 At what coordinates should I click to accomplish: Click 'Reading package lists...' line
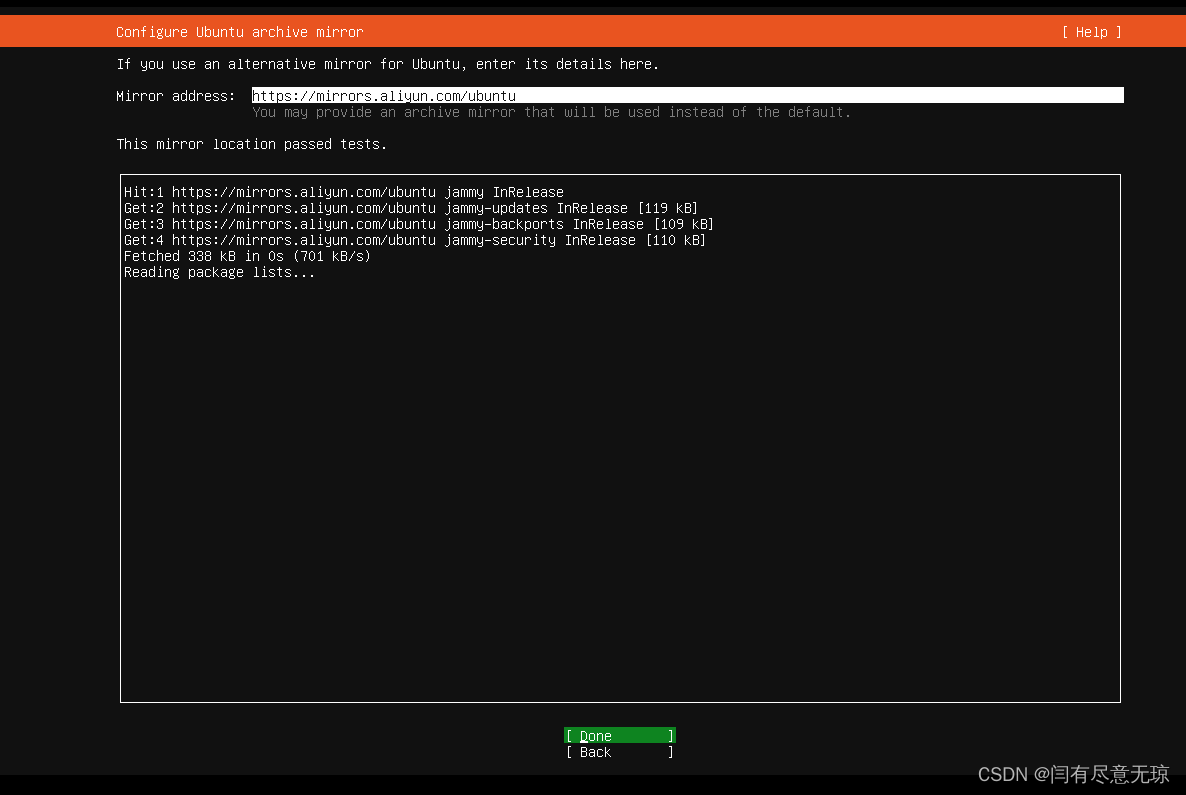click(x=219, y=272)
